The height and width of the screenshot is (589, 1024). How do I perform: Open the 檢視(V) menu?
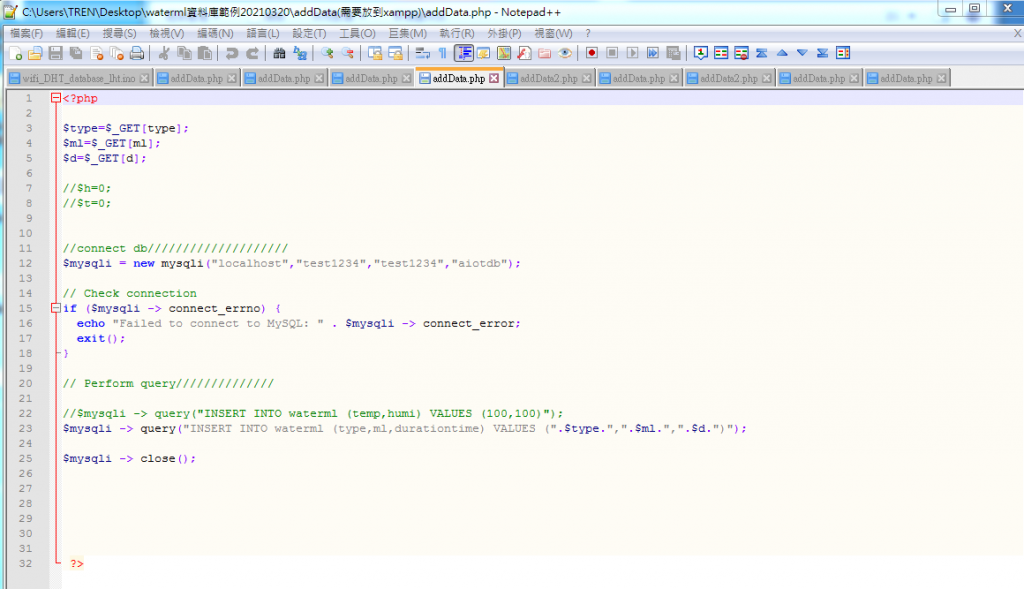point(167,33)
